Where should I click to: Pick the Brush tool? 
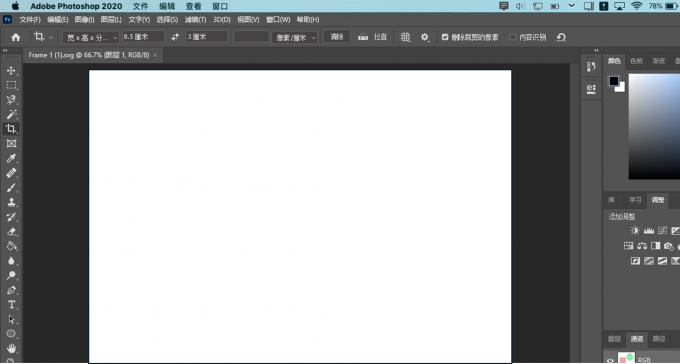click(x=11, y=188)
